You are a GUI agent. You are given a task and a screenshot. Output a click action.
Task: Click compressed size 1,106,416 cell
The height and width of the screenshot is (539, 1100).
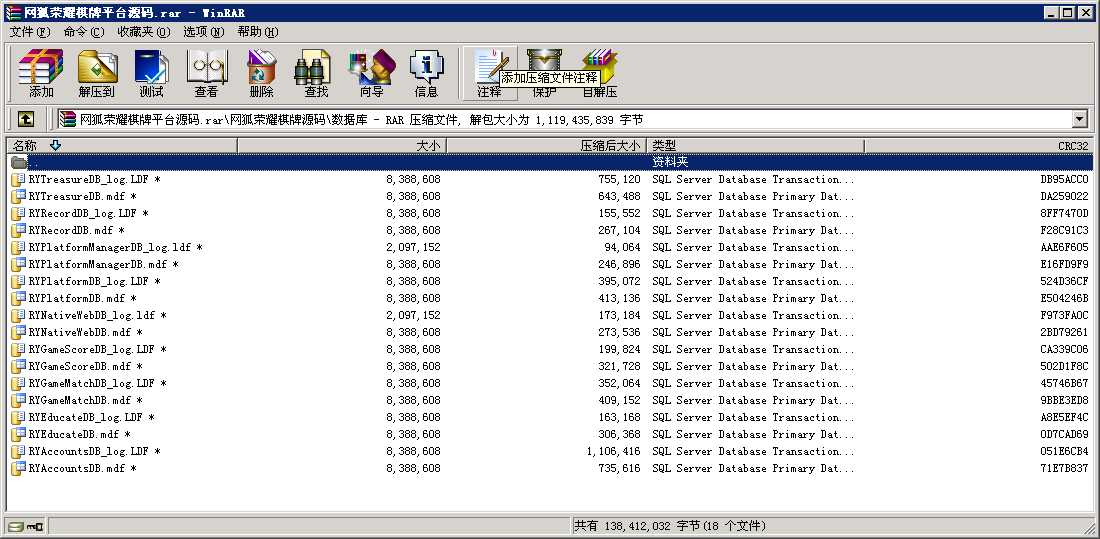click(614, 451)
